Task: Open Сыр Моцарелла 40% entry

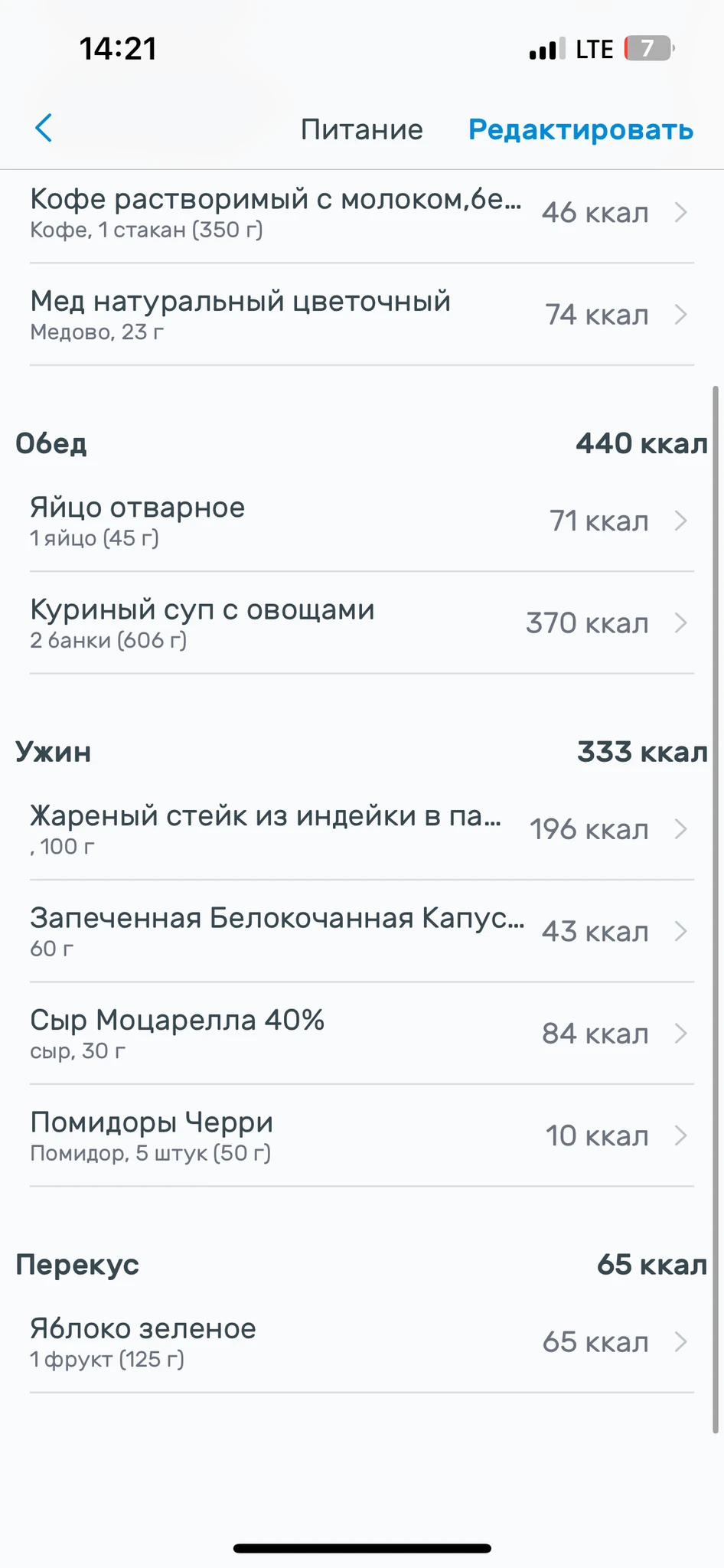Action: [x=178, y=1034]
